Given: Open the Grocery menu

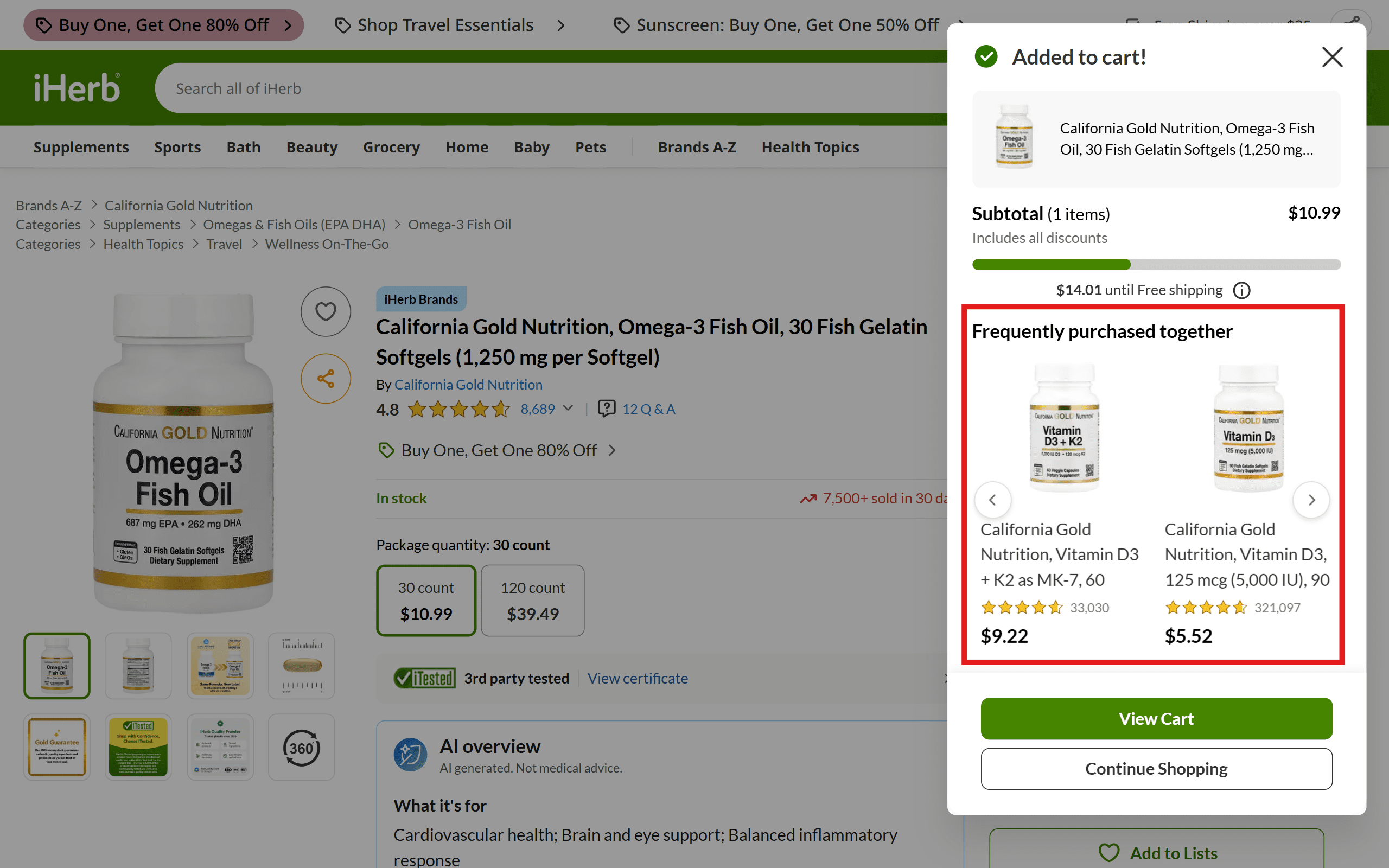Looking at the screenshot, I should coord(391,147).
